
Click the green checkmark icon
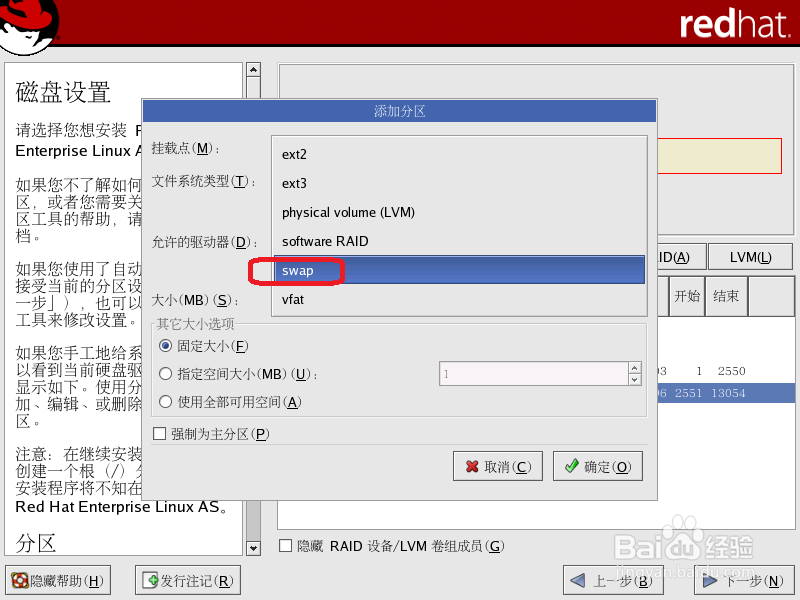tap(571, 465)
